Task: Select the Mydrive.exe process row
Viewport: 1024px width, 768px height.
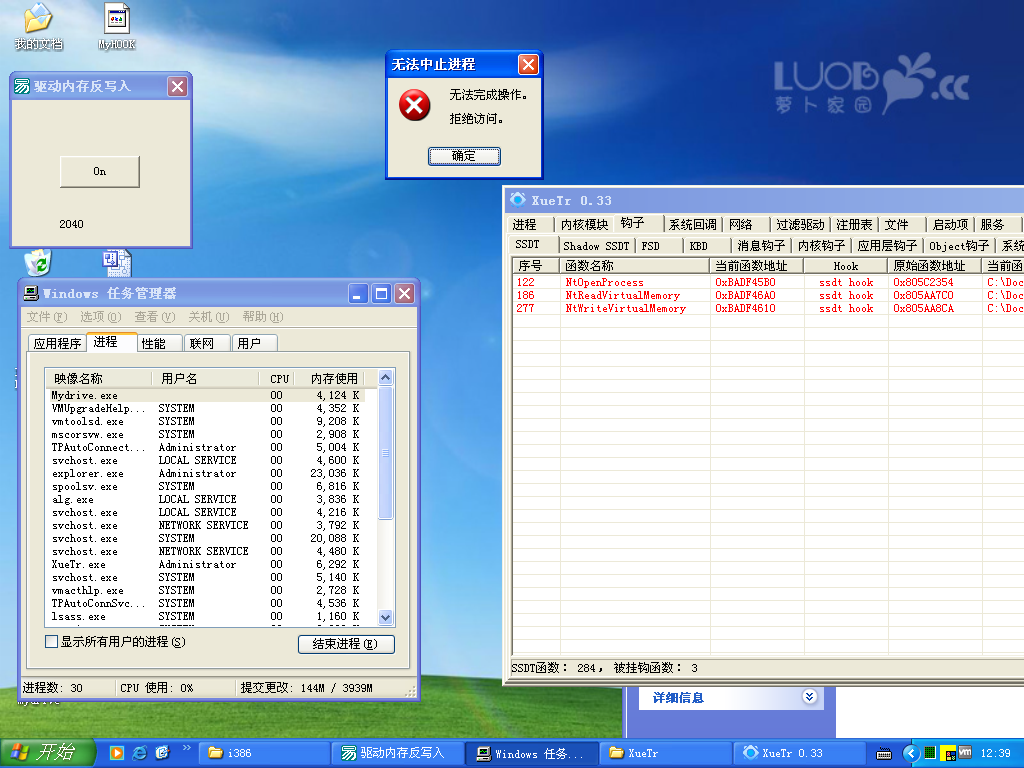Action: coord(207,395)
